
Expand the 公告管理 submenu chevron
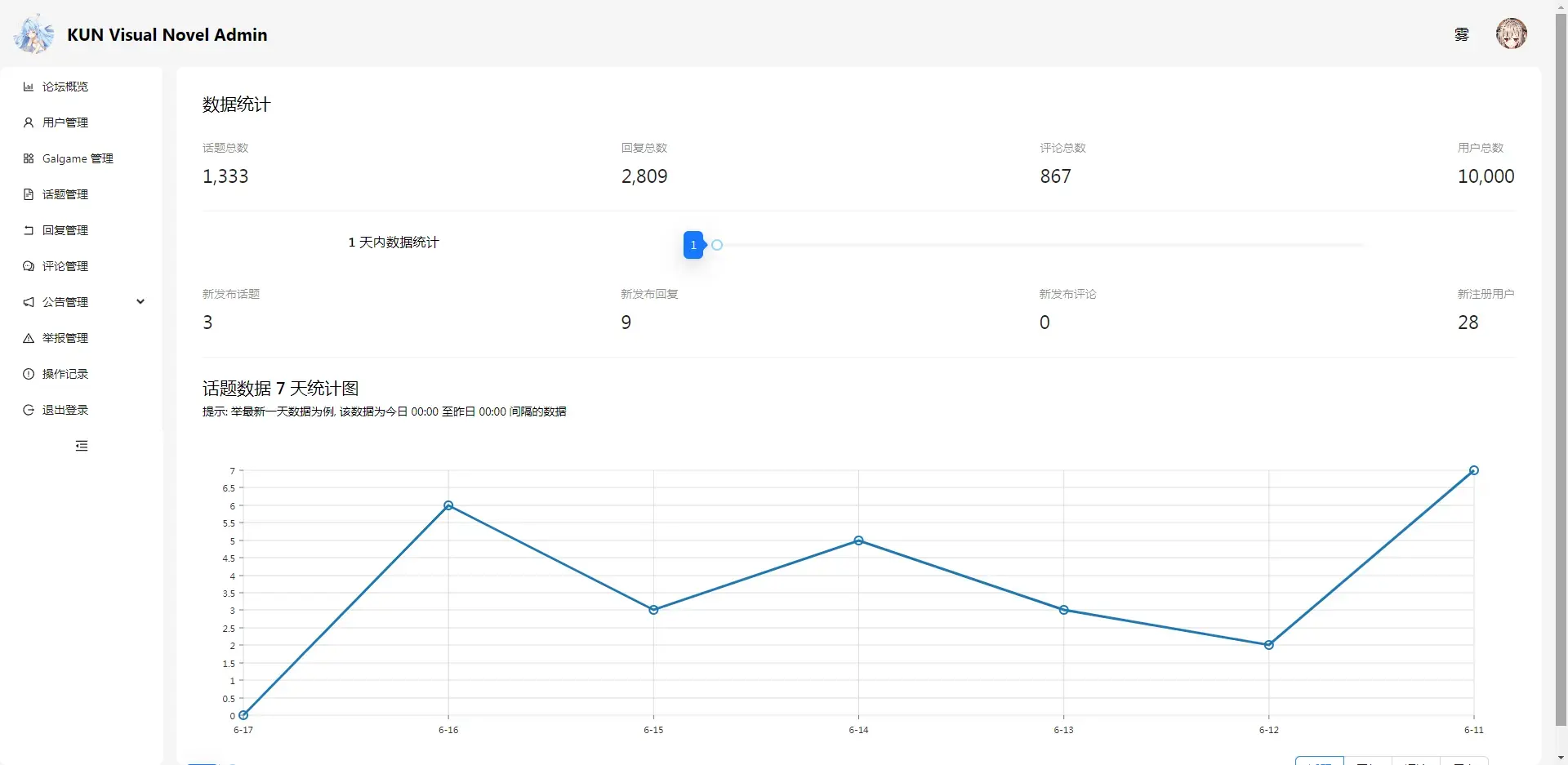pos(140,302)
